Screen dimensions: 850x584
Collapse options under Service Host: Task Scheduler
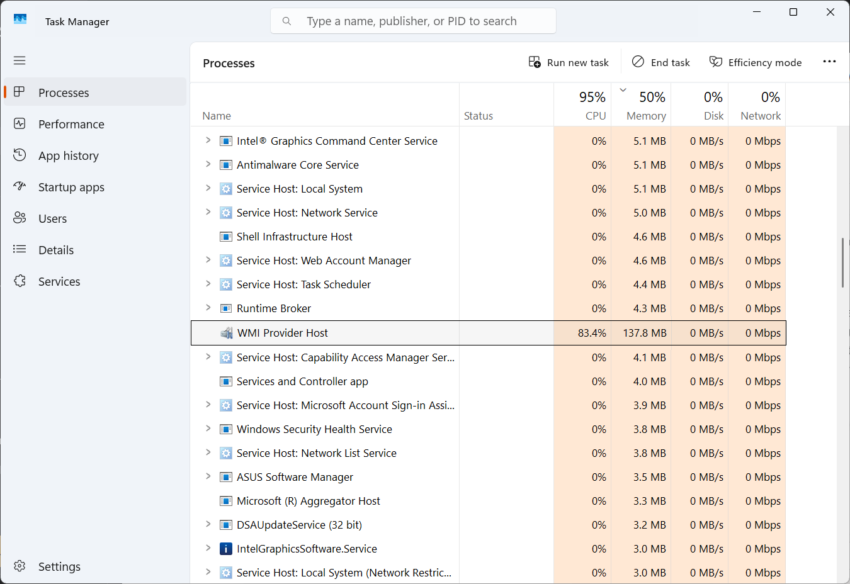coord(208,284)
